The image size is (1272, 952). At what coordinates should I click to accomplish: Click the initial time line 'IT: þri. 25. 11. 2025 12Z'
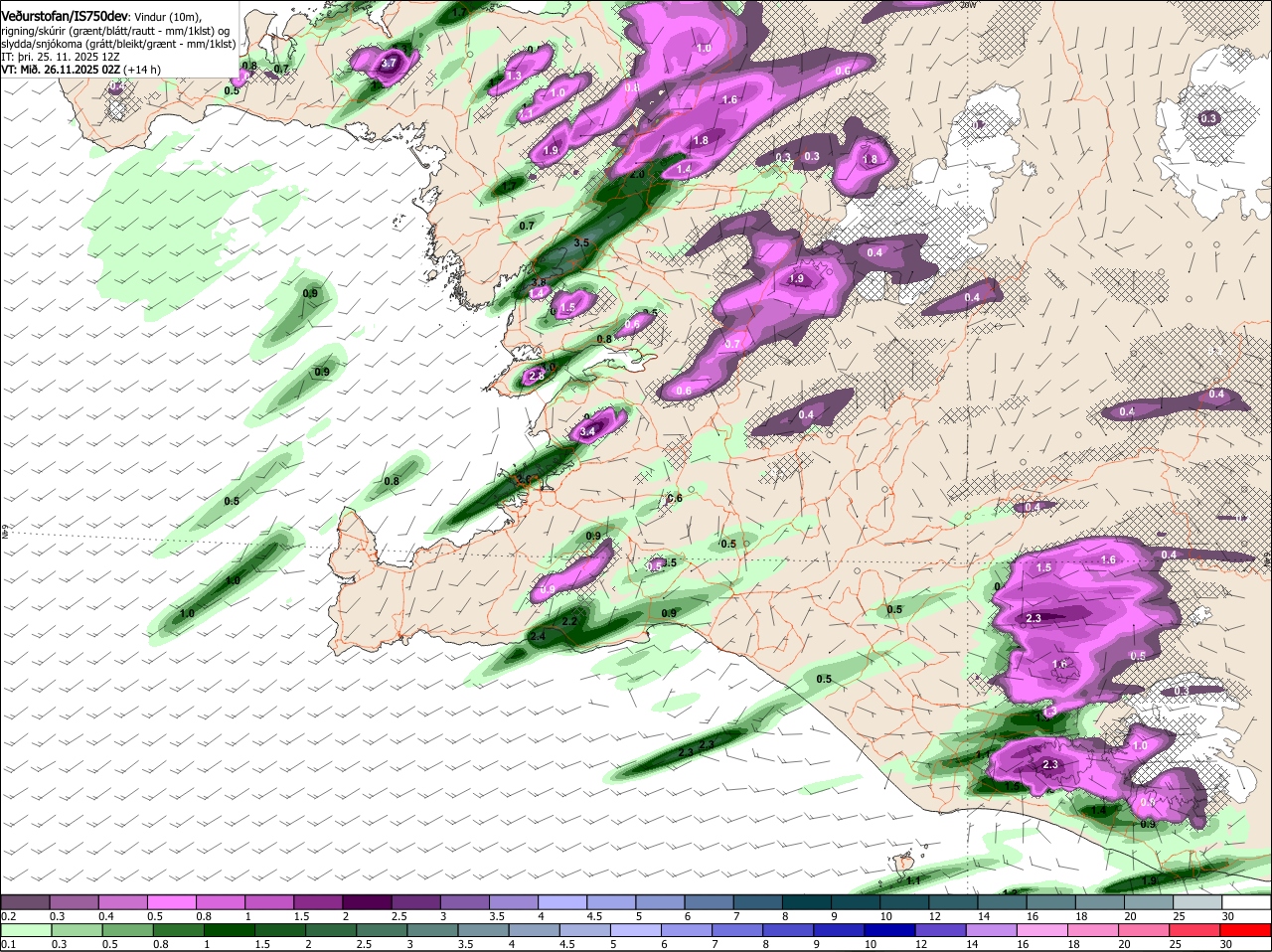click(61, 57)
